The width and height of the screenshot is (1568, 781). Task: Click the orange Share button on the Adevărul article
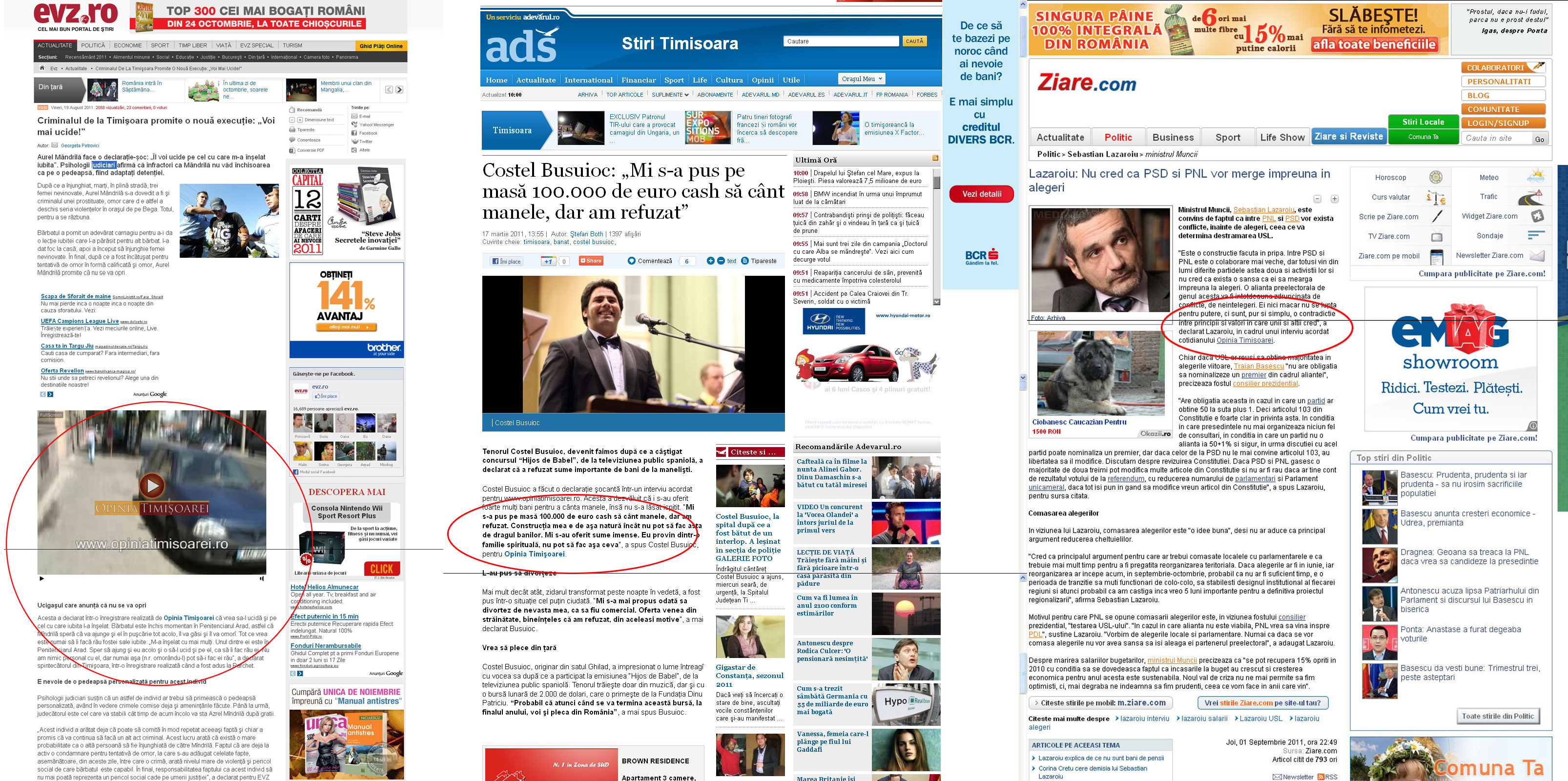(x=591, y=261)
